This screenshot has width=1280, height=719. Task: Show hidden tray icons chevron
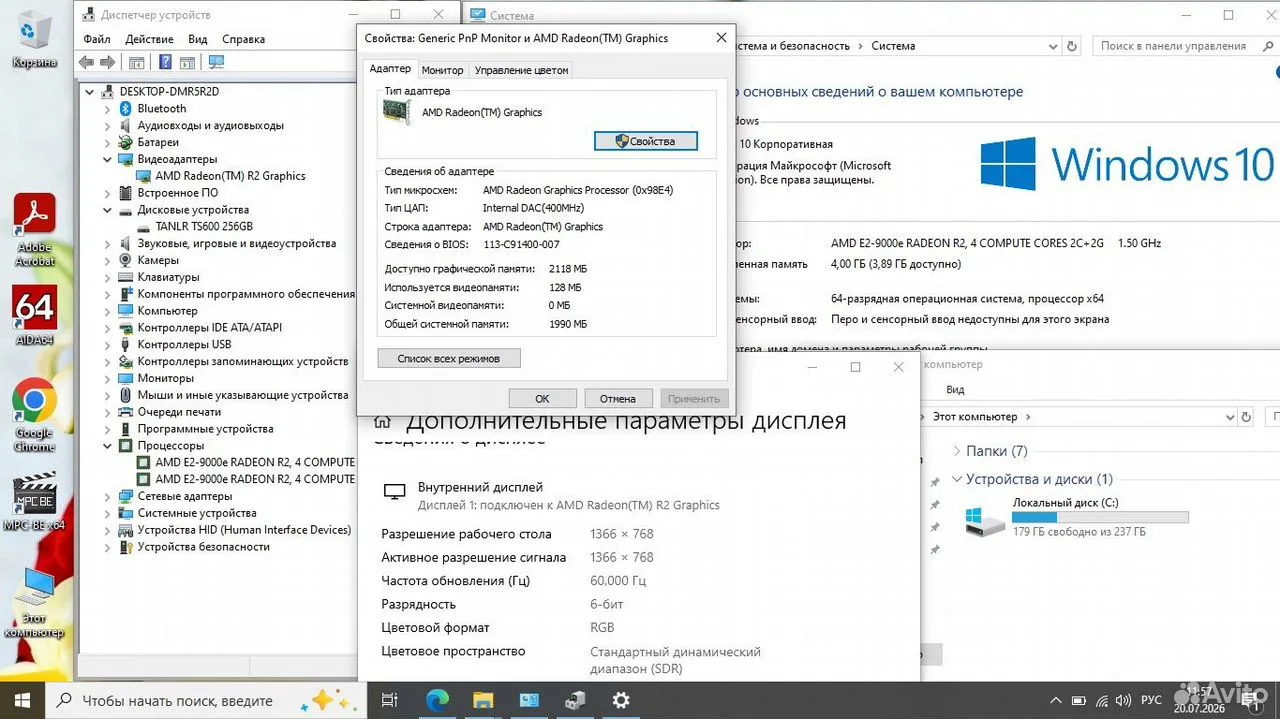tap(1056, 700)
